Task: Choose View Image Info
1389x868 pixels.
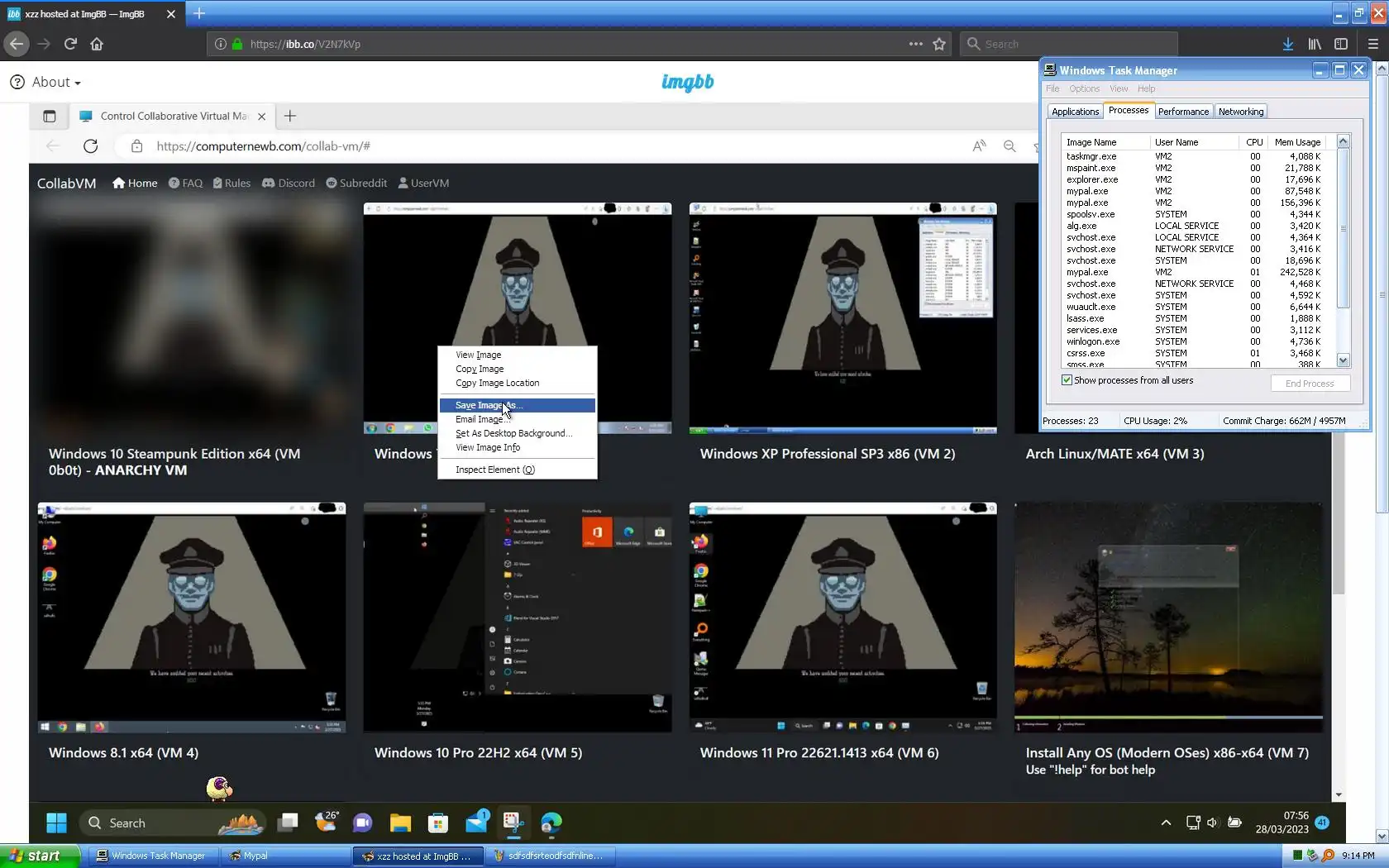Action: 517,447
